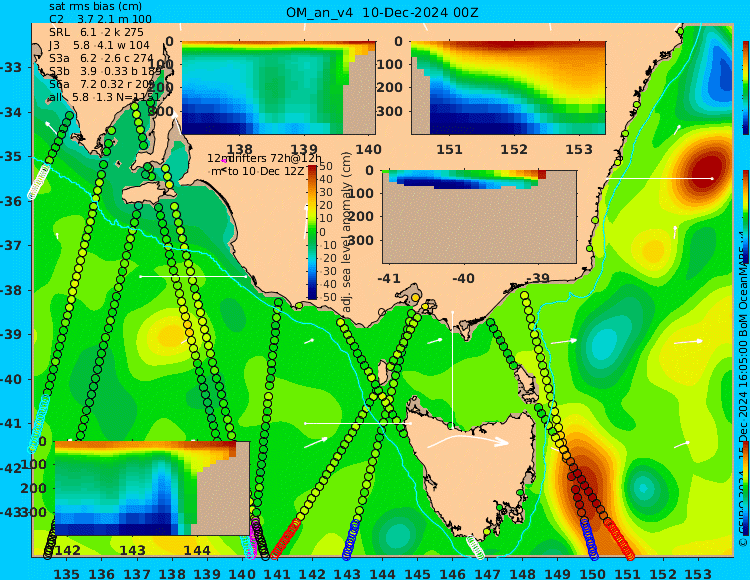Screen dimensions: 750x580
Task: Click the 'to 10 Dec 12Z' legend text
Action: click(266, 171)
